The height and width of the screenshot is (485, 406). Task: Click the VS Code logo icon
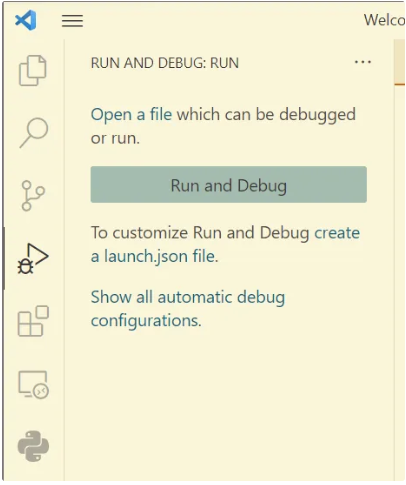pyautogui.click(x=26, y=20)
